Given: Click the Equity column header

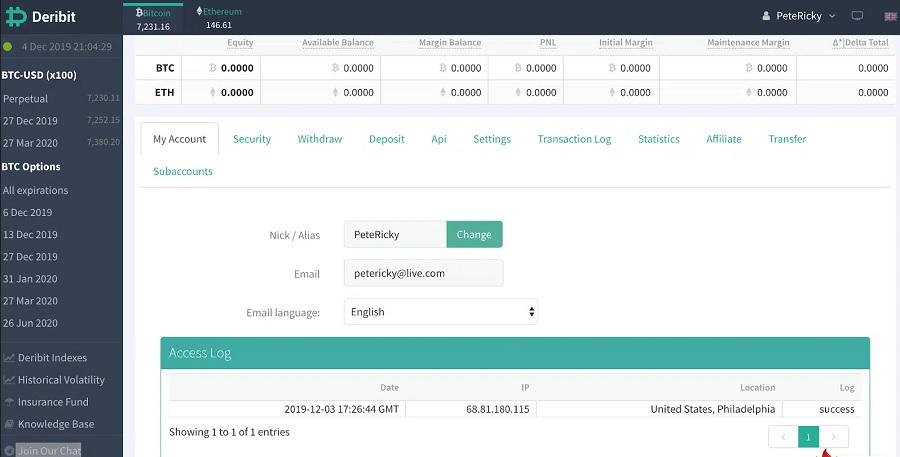Looking at the screenshot, I should point(240,42).
